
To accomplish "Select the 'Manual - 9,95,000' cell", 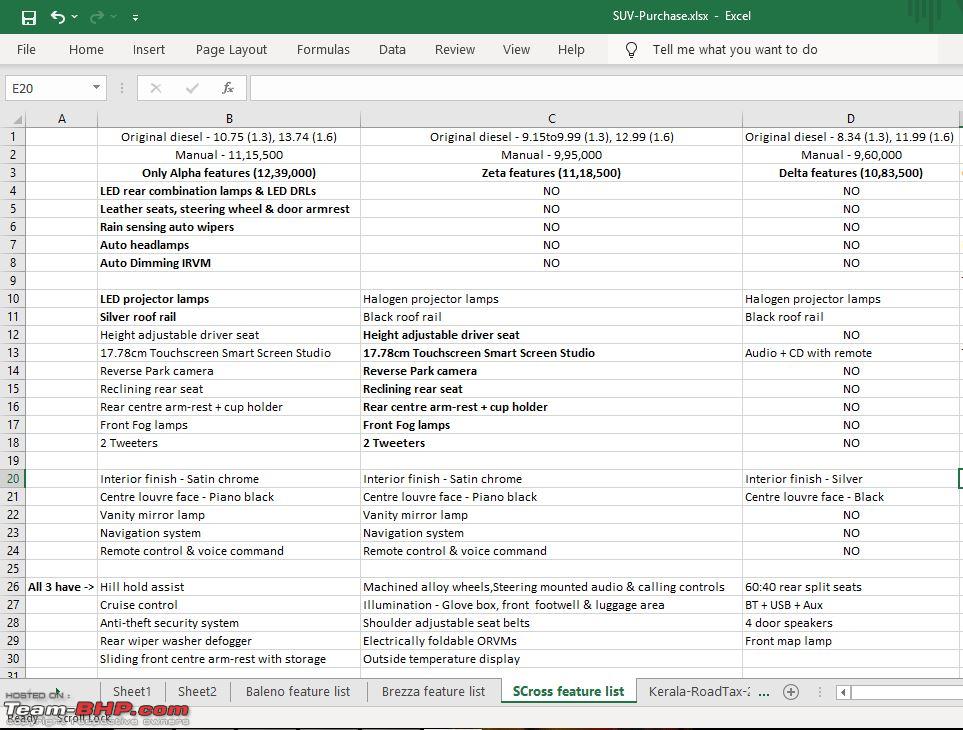I will [x=552, y=155].
